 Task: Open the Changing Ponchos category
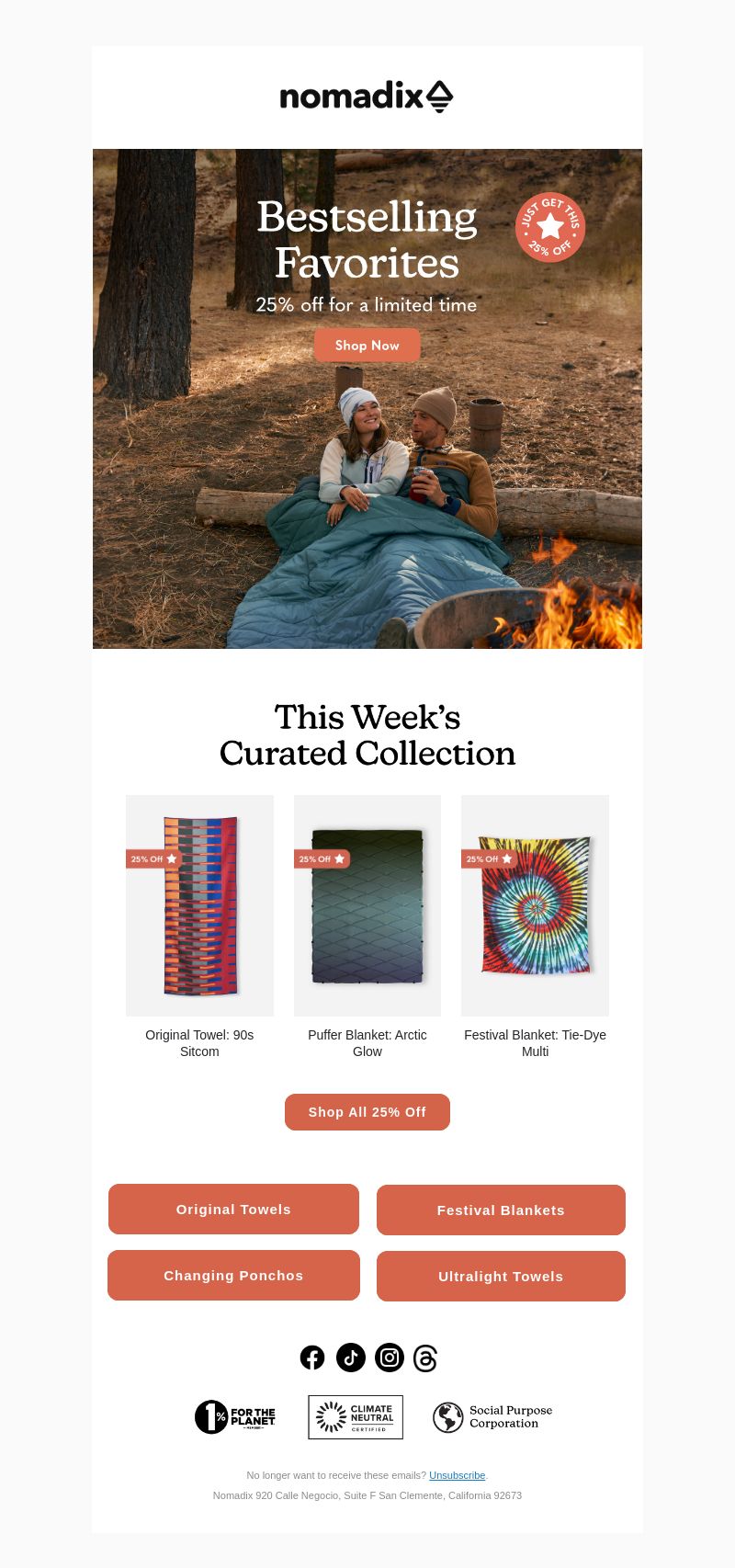coord(233,1276)
